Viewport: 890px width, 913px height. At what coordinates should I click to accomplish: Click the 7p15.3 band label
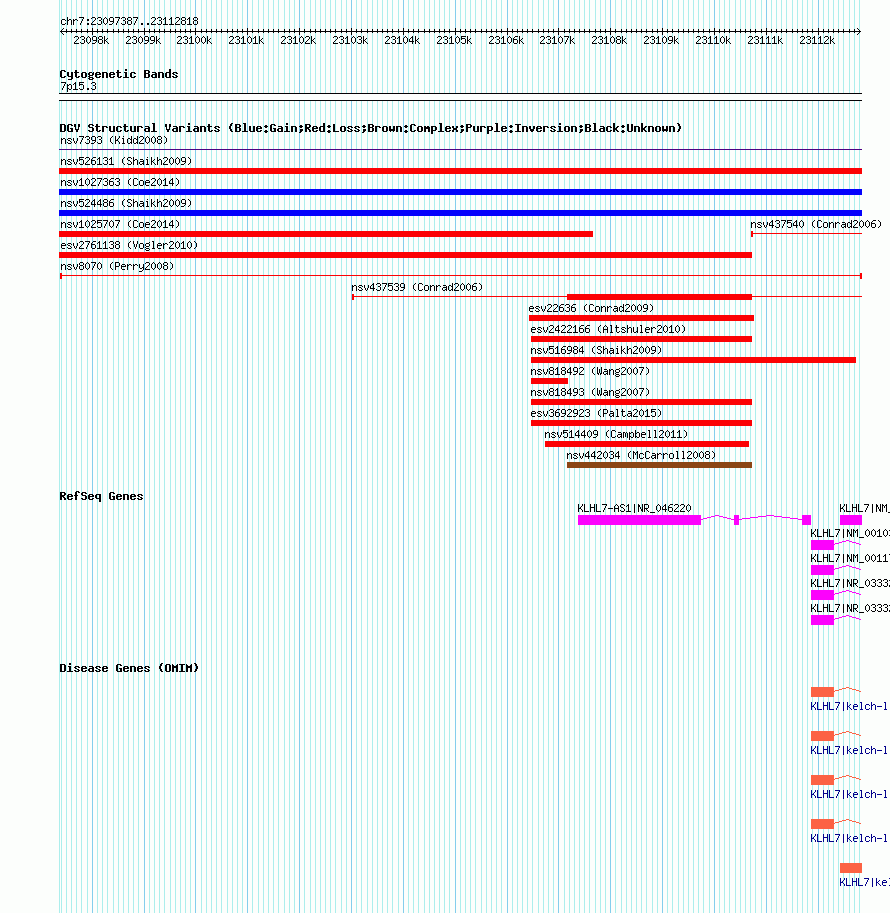[78, 86]
